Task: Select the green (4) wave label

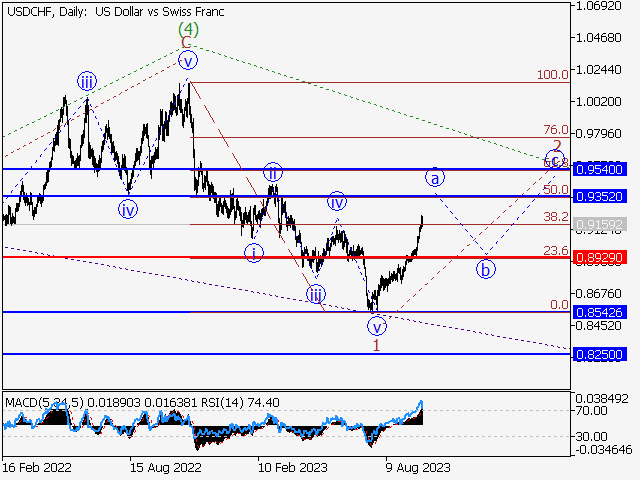Action: point(189,29)
